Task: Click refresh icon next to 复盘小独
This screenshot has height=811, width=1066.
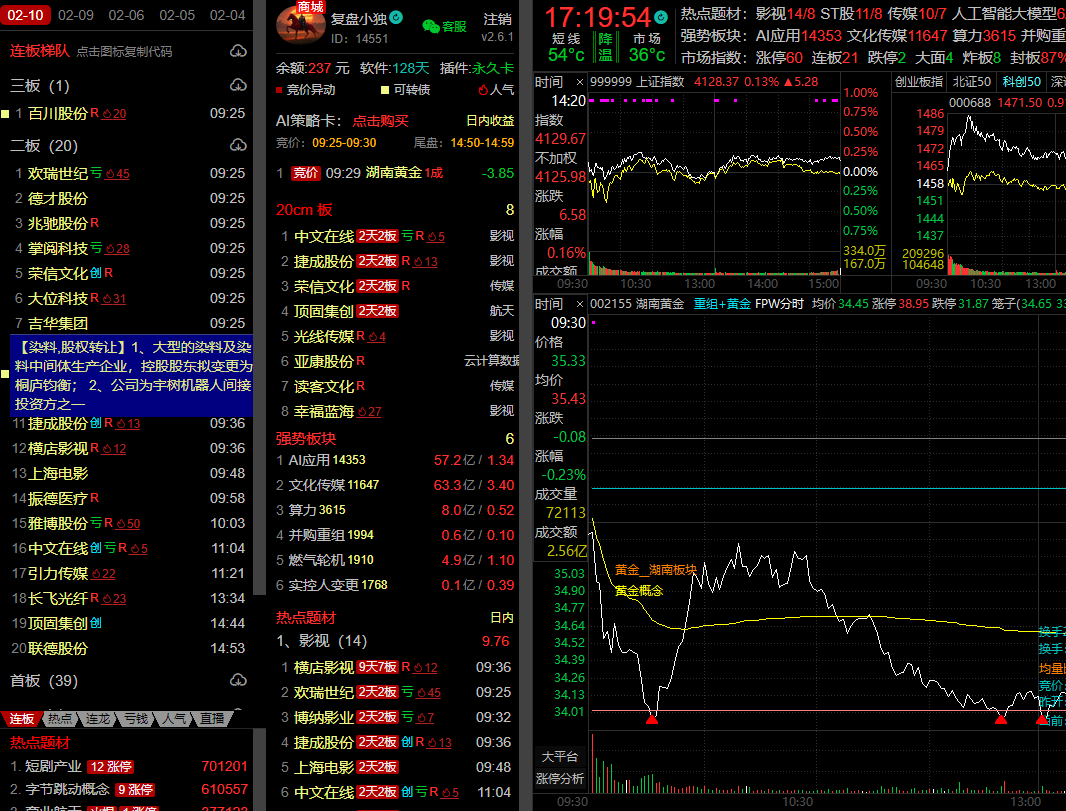Action: (x=396, y=18)
